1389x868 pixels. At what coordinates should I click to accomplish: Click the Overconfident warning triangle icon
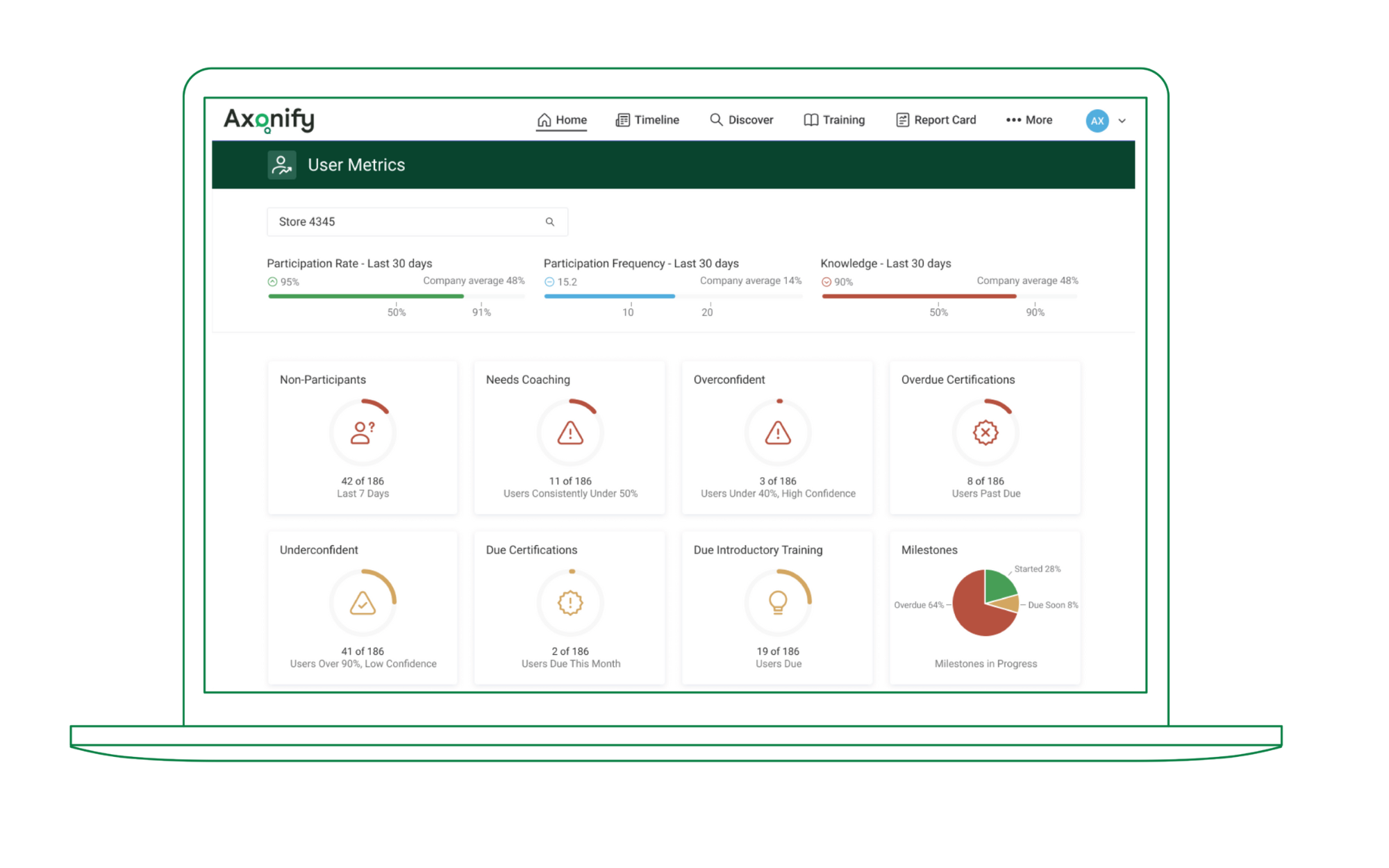click(x=778, y=433)
